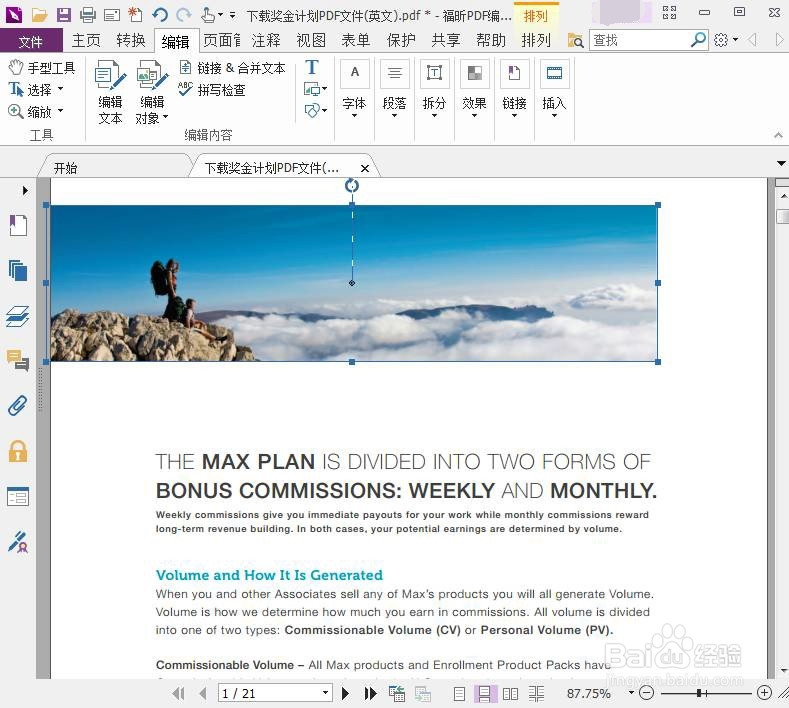Save the document with the floppy icon
The width and height of the screenshot is (789, 708).
coord(63,15)
